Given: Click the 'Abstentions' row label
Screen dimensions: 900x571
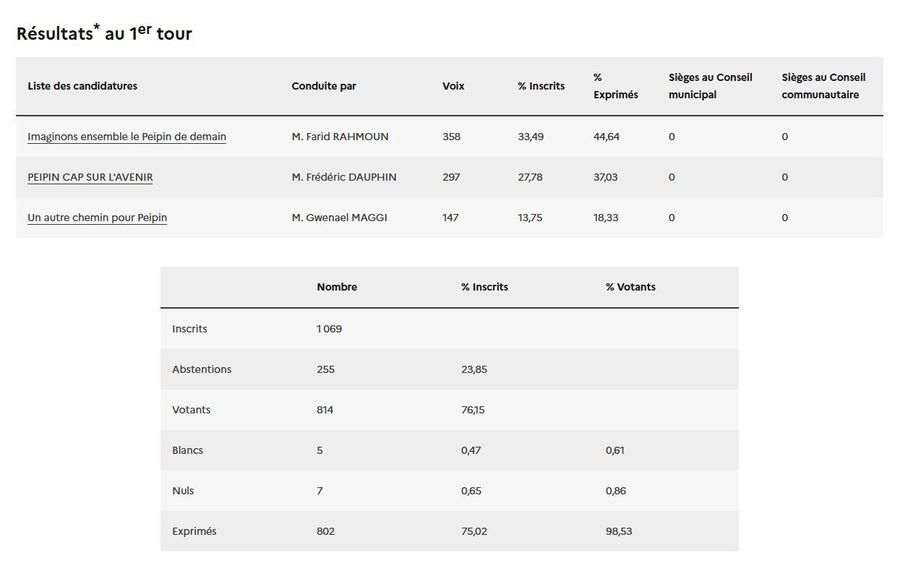Looking at the screenshot, I should (201, 369).
